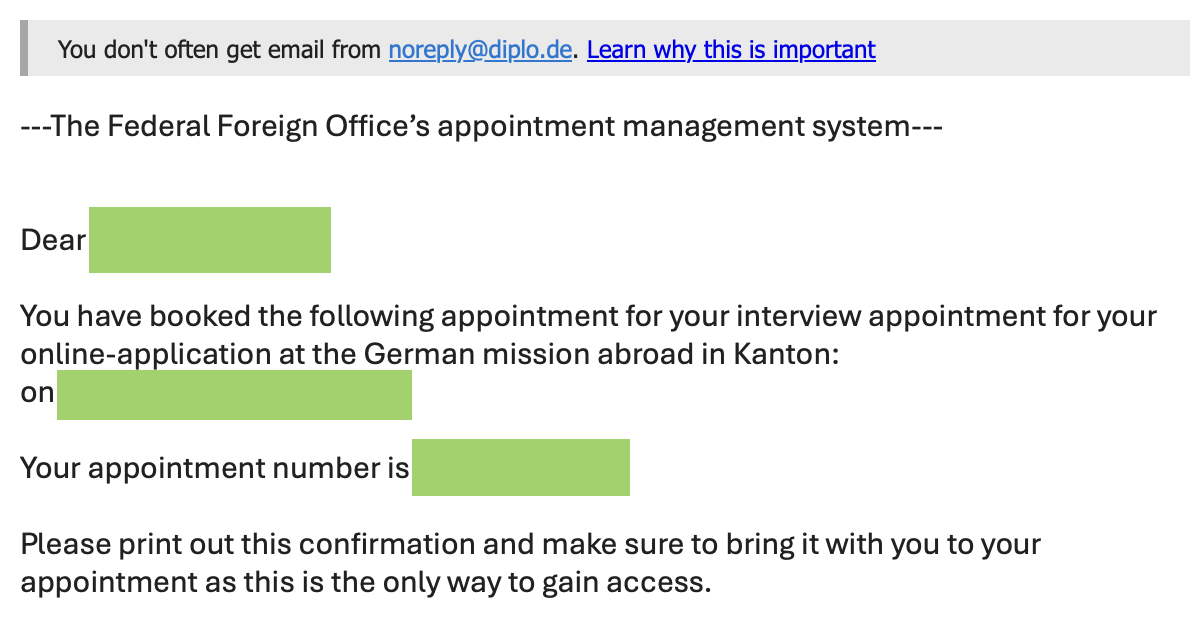Click the "You don't often get email" banner text
This screenshot has width=1190, height=626.
pyautogui.click(x=218, y=49)
